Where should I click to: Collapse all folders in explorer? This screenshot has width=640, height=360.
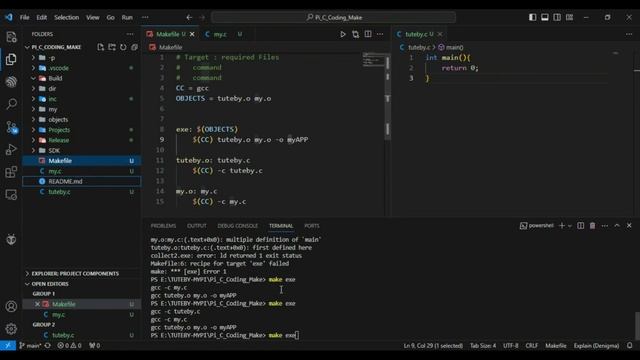[x=134, y=47]
